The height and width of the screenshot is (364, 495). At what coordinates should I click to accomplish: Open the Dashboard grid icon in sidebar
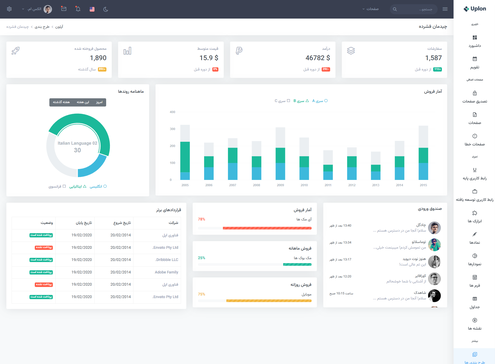point(475,38)
